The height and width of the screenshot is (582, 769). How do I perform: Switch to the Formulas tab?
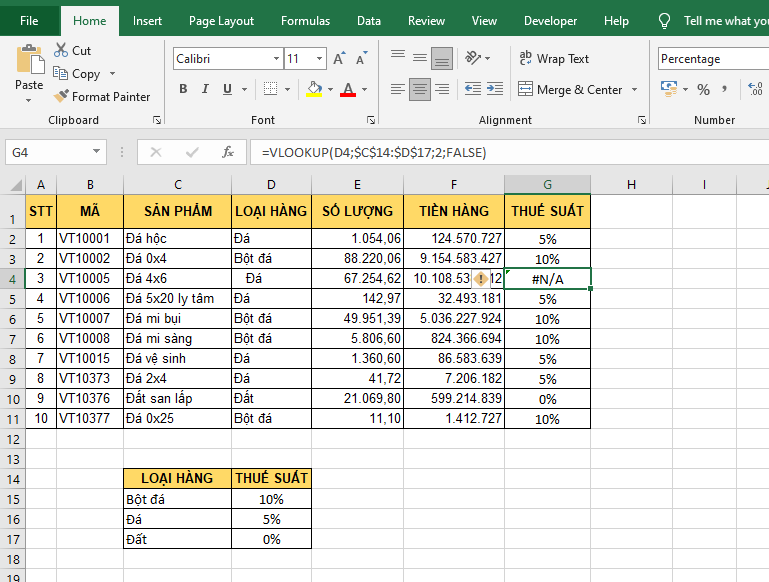(305, 21)
